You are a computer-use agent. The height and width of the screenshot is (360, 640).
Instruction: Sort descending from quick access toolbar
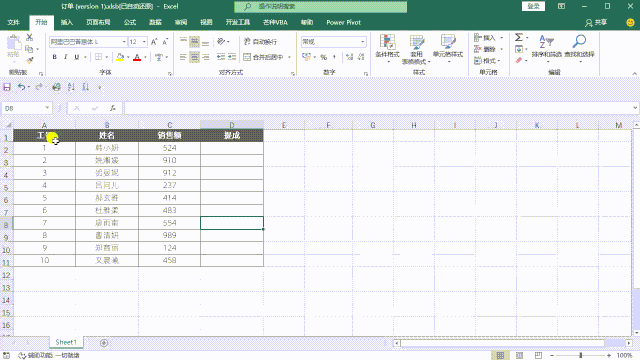click(x=85, y=87)
